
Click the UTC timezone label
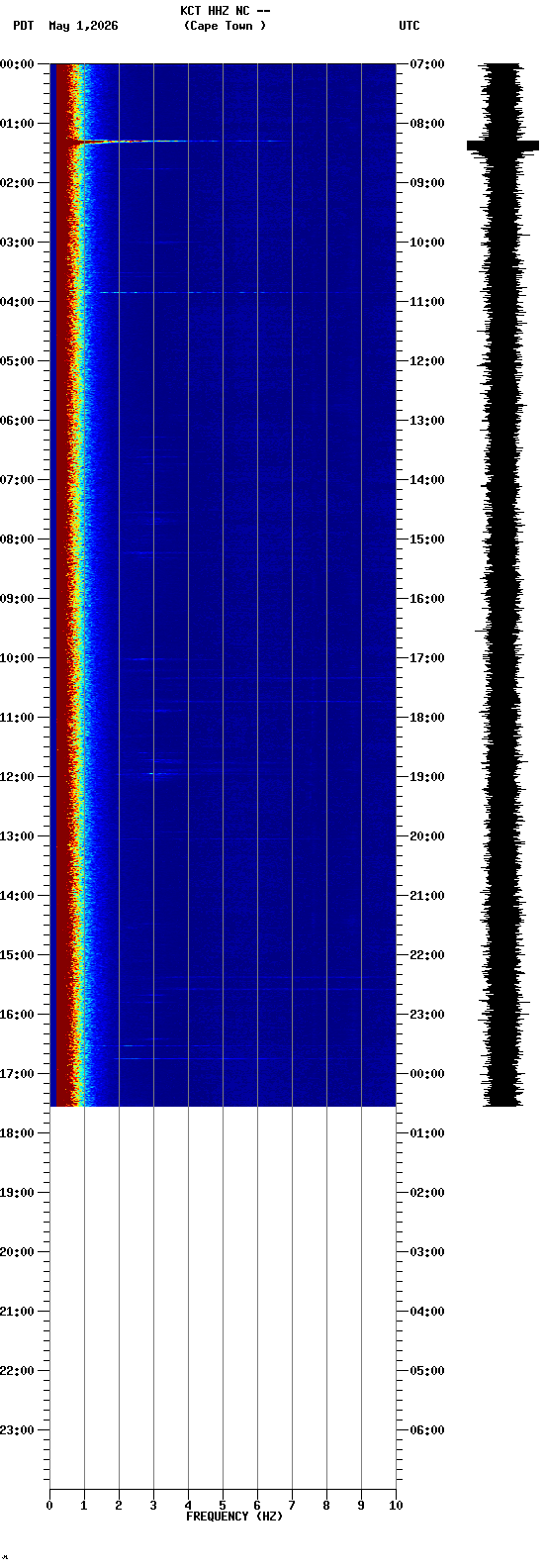(x=409, y=26)
